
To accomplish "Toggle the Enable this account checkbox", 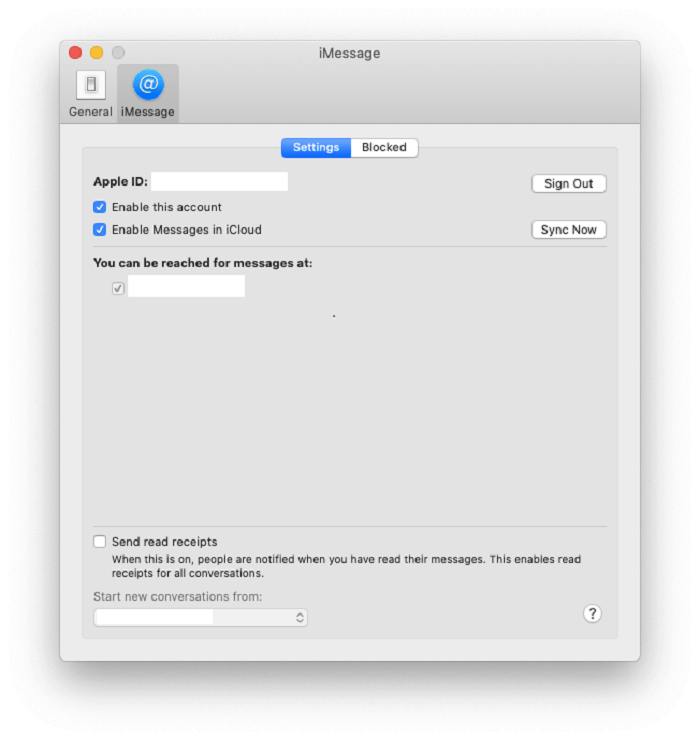I will (x=100, y=207).
